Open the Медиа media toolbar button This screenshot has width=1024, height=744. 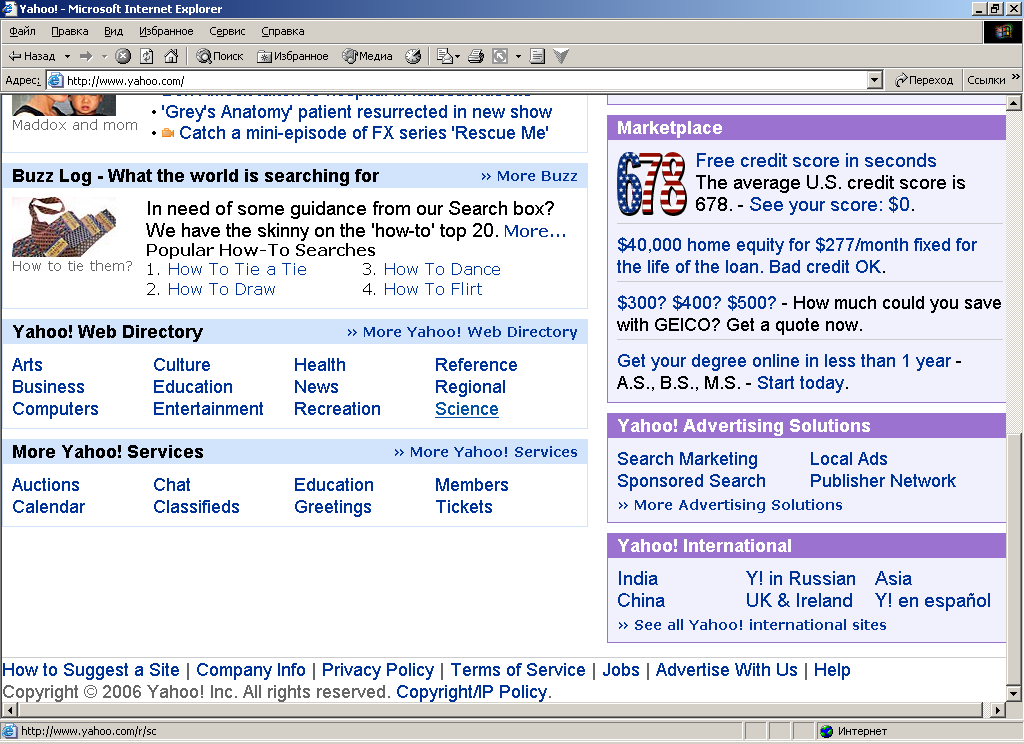(368, 56)
